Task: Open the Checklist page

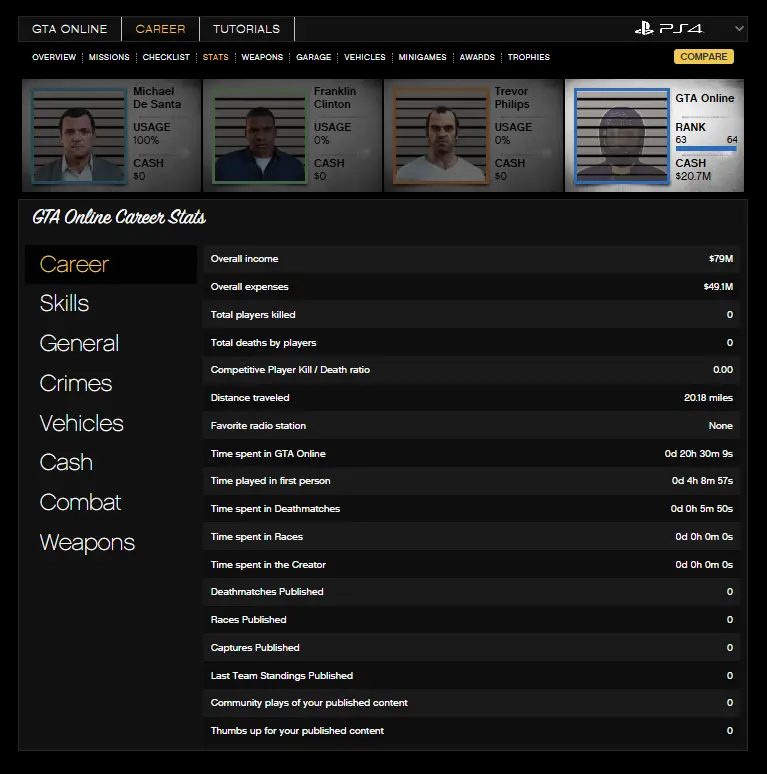Action: pos(166,57)
